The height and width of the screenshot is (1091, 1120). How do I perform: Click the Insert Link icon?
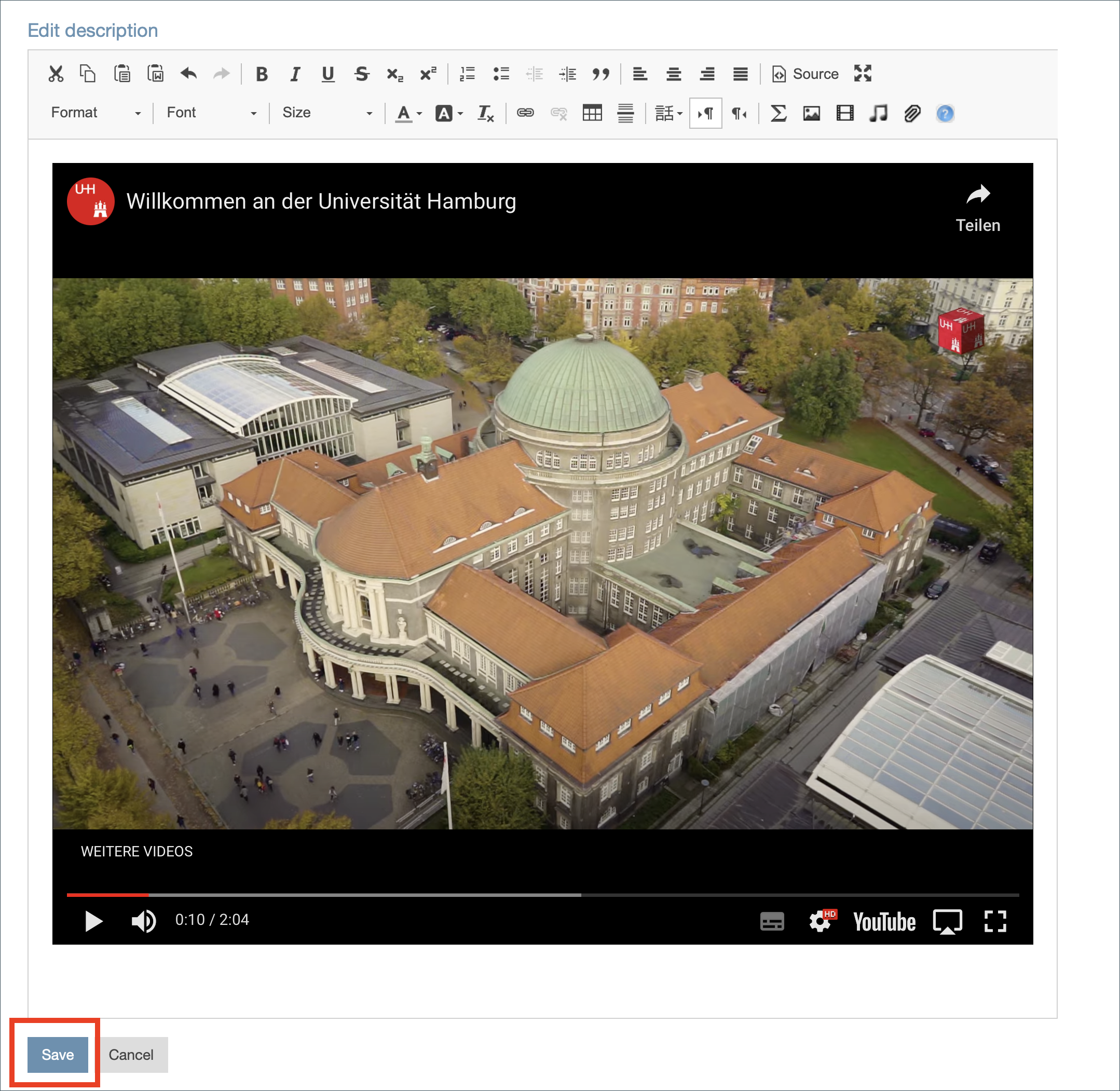pyautogui.click(x=524, y=113)
